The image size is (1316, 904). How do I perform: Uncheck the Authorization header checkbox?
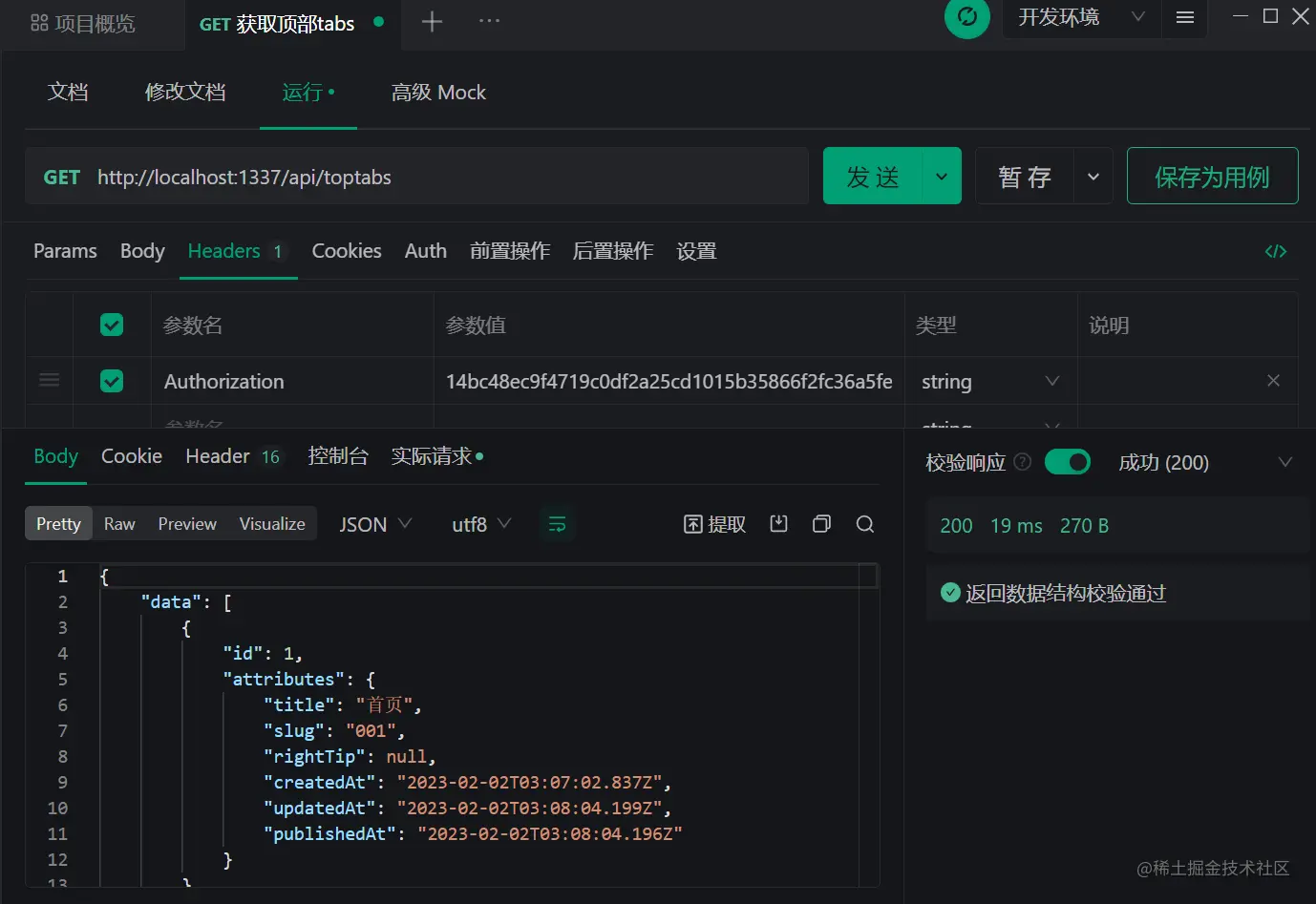(112, 381)
